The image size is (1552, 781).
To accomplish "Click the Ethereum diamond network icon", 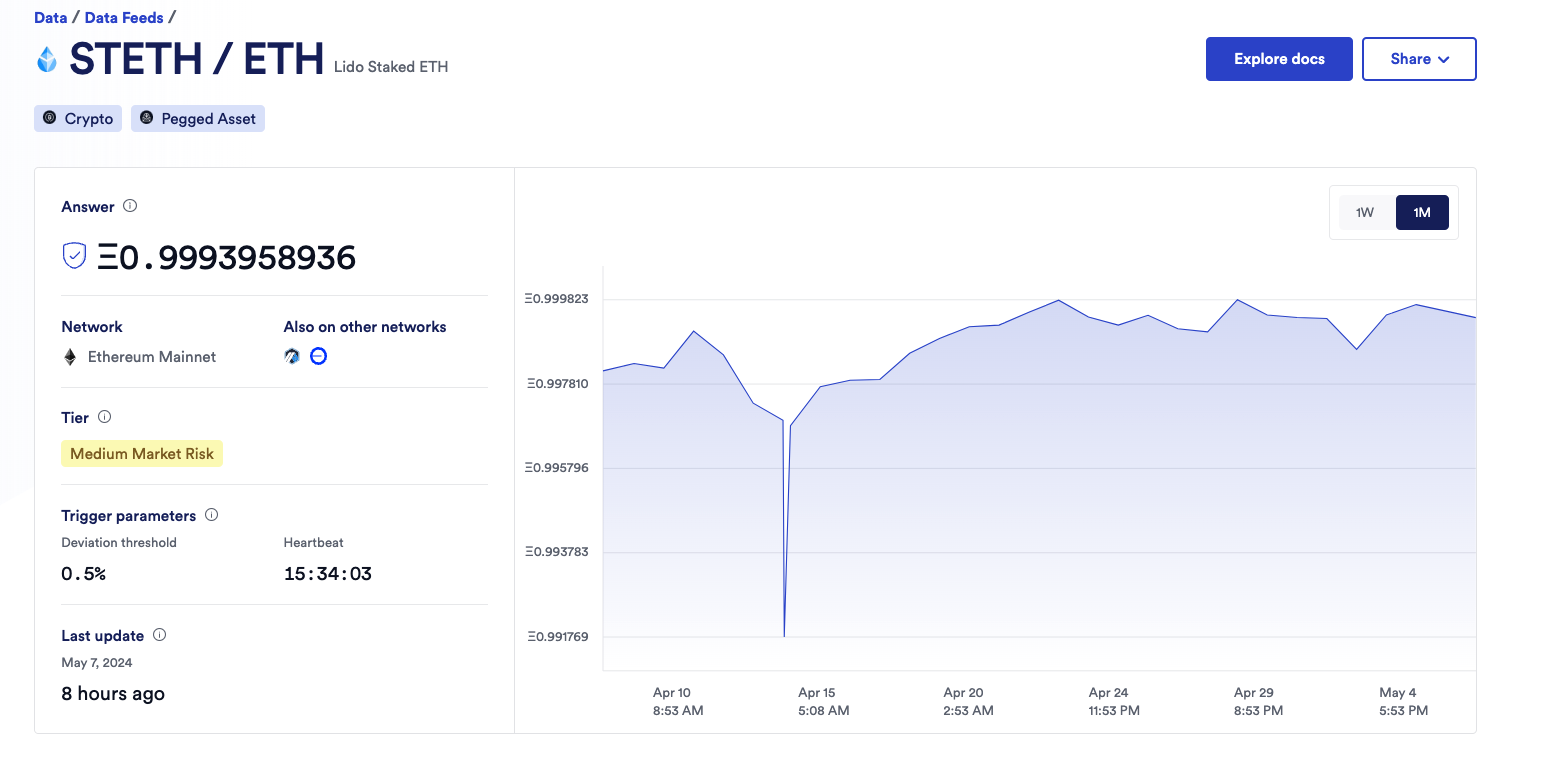I will coord(70,357).
